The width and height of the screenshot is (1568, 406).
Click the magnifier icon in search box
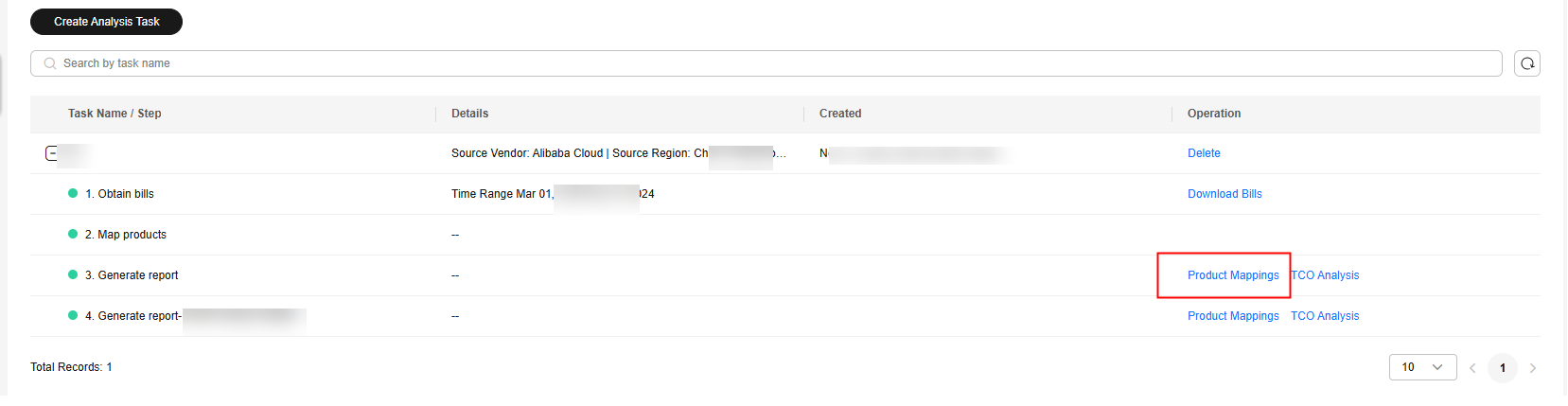[50, 63]
